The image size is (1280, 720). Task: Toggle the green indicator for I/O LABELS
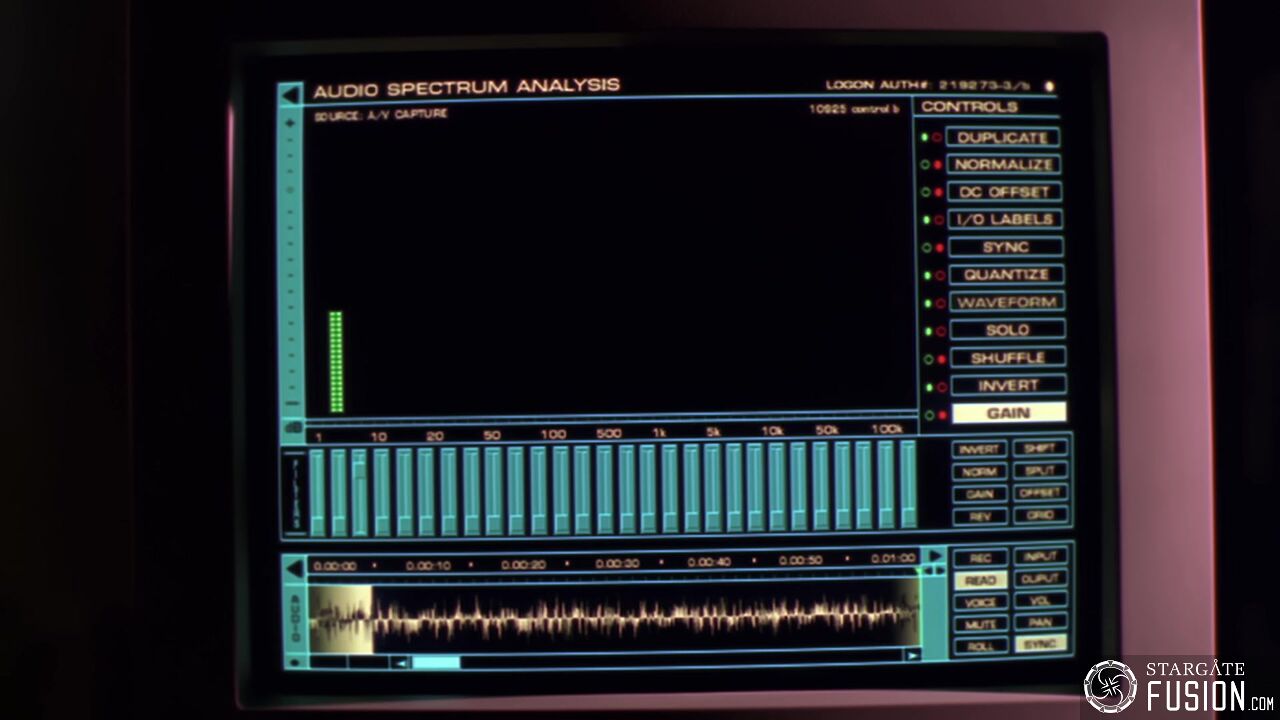927,220
